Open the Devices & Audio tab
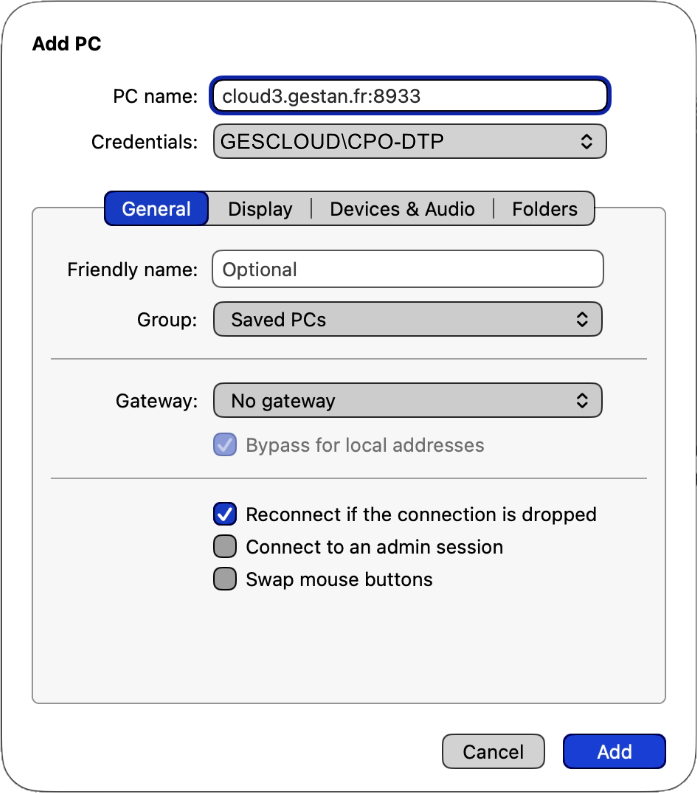This screenshot has height=793, width=697. coord(402,208)
